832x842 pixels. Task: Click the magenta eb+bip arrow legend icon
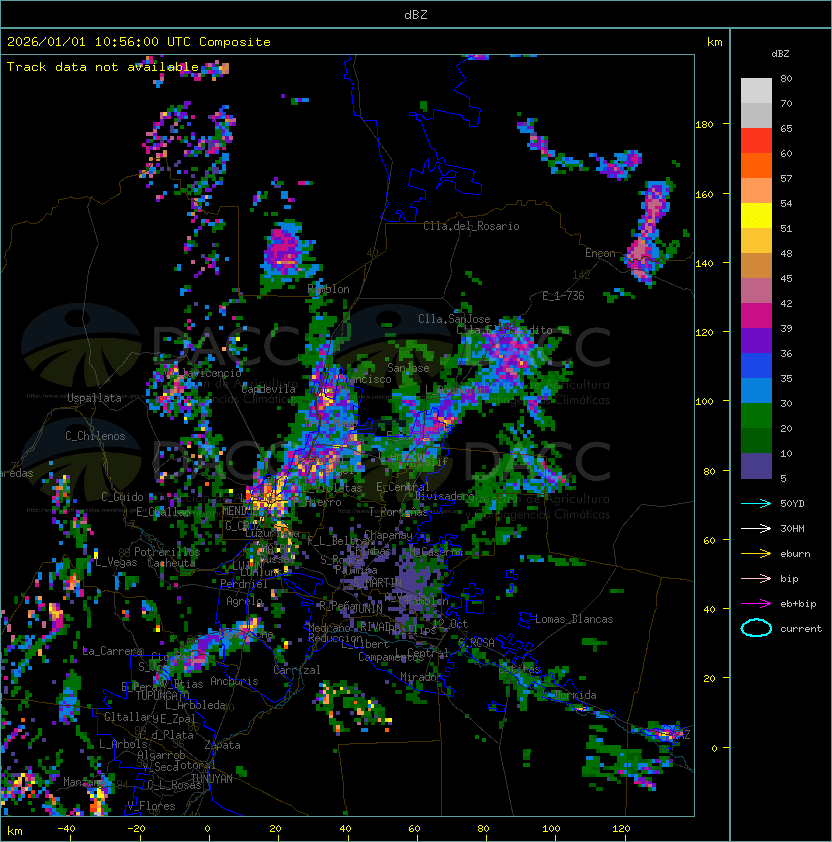[x=756, y=604]
